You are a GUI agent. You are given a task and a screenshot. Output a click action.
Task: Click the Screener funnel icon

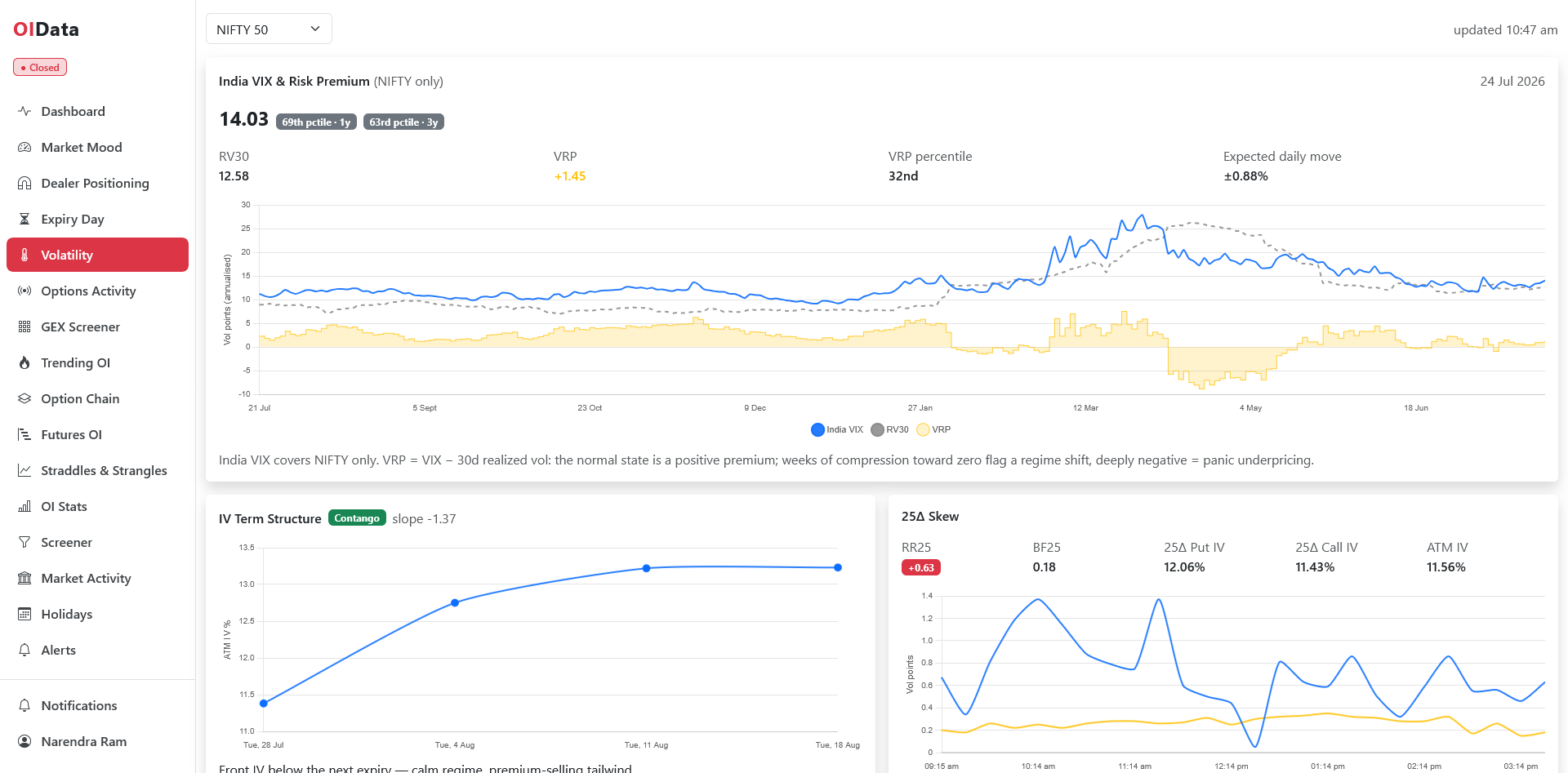coord(24,542)
